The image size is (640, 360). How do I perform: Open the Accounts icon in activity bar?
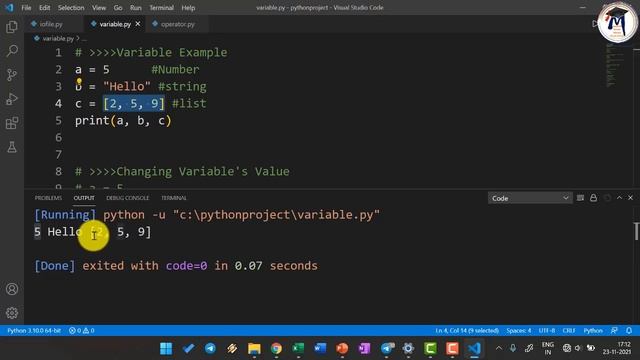point(12,289)
